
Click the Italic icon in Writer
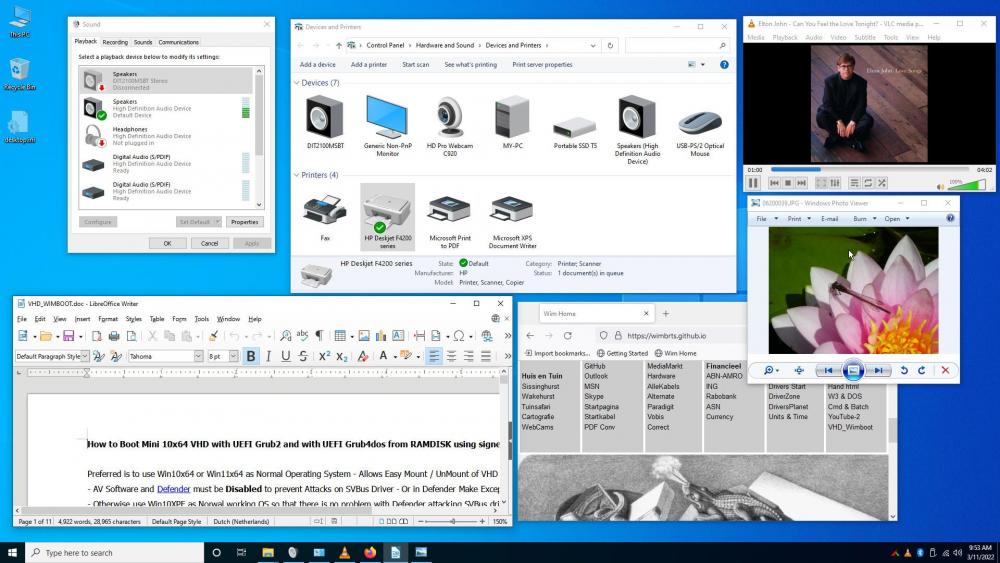(268, 356)
